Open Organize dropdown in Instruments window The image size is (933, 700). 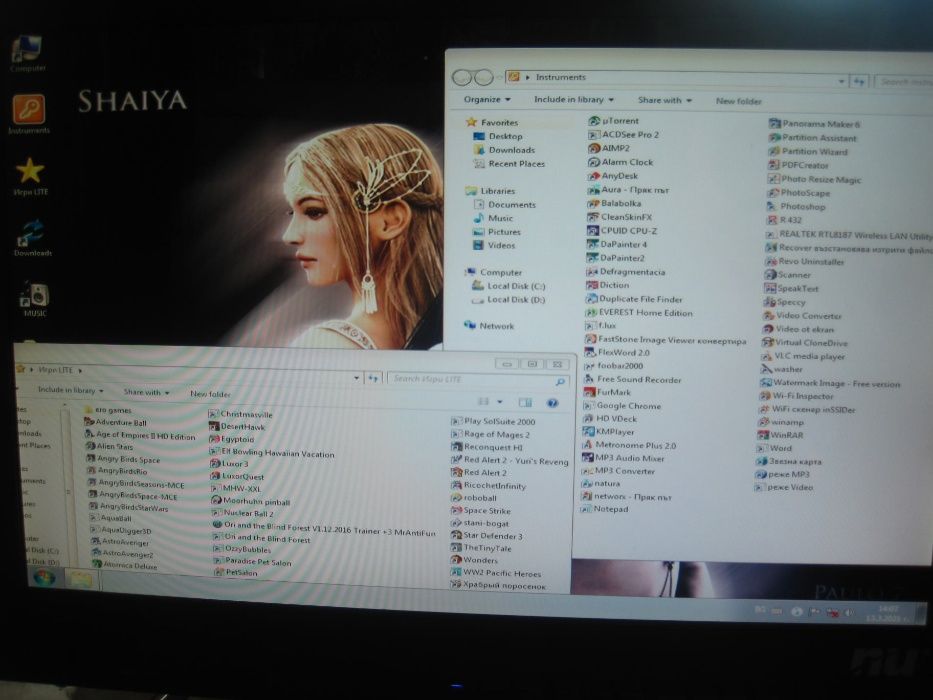[487, 99]
